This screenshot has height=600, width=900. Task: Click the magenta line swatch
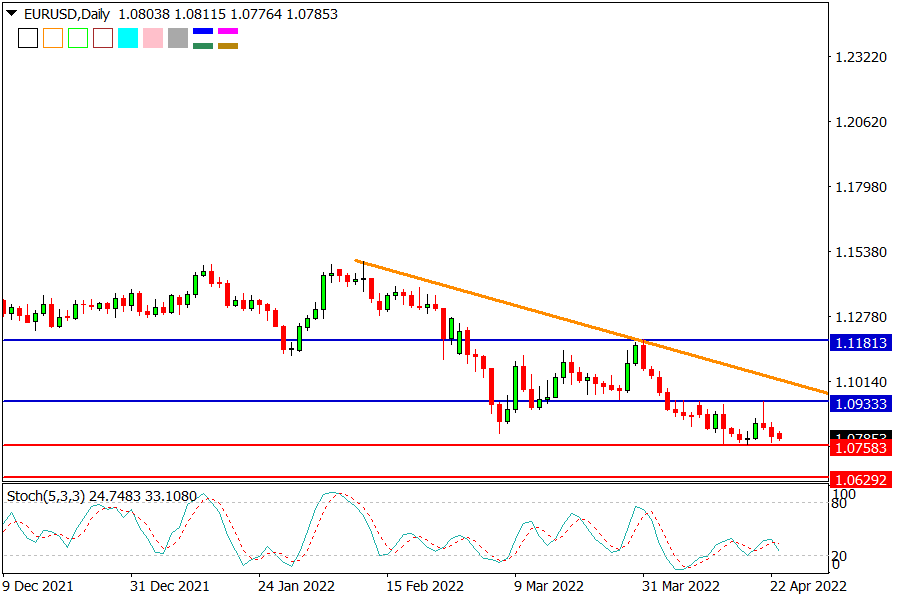click(x=228, y=31)
